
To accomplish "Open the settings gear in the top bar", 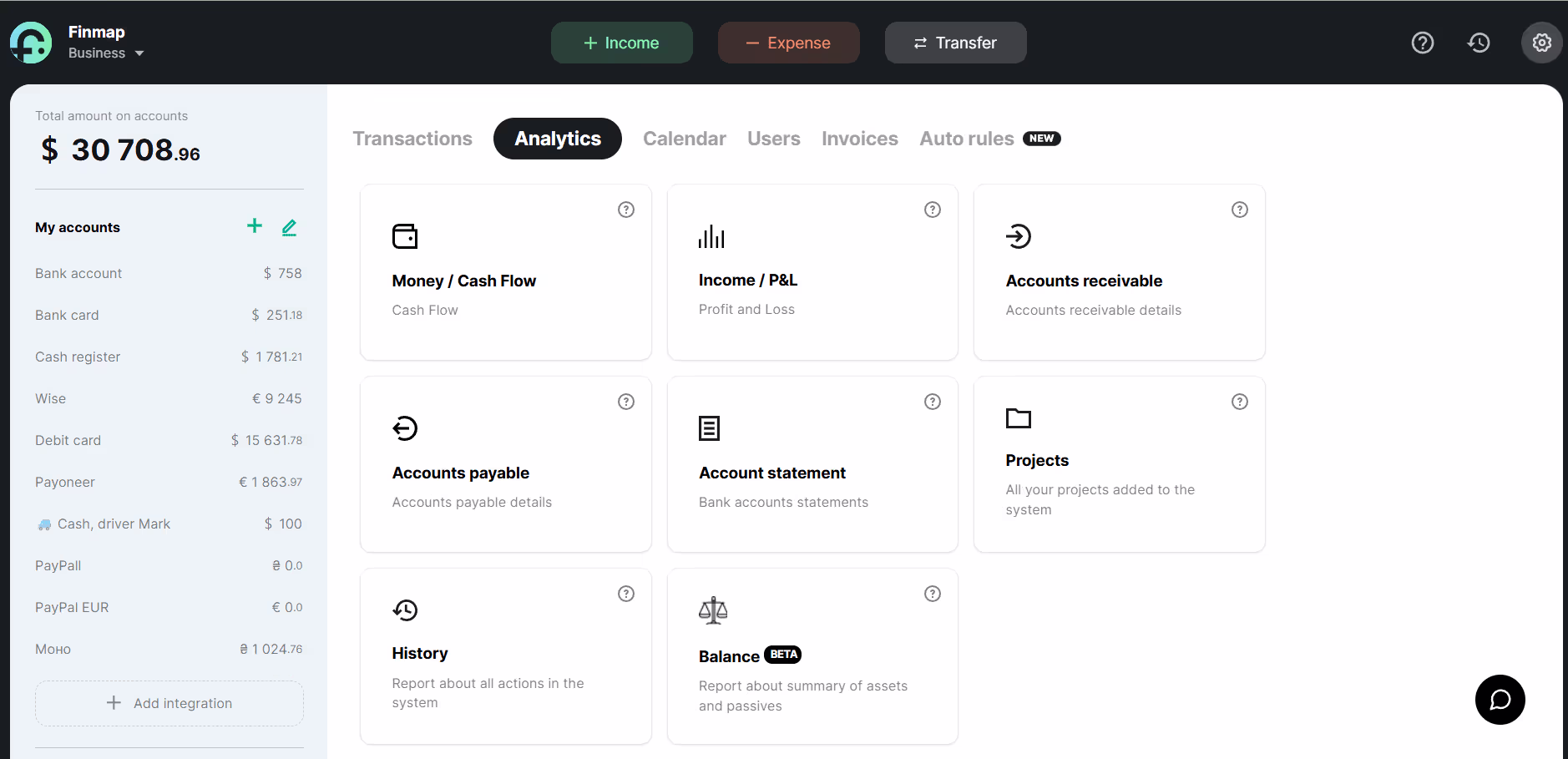I will pos(1541,42).
